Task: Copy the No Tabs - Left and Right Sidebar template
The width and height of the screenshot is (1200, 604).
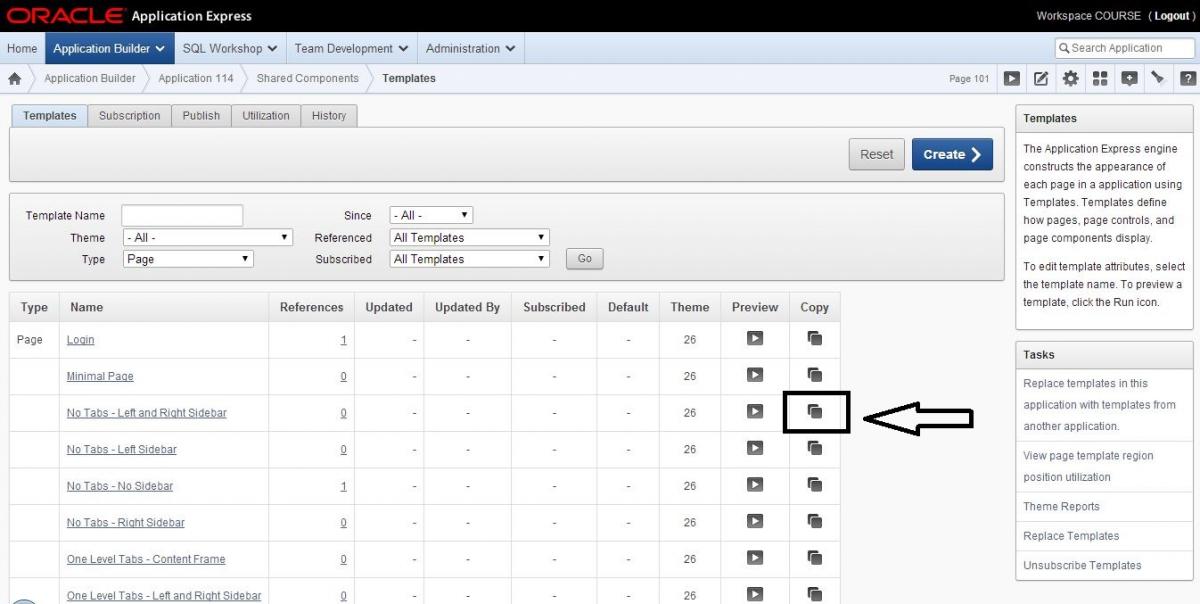Action: tap(815, 412)
